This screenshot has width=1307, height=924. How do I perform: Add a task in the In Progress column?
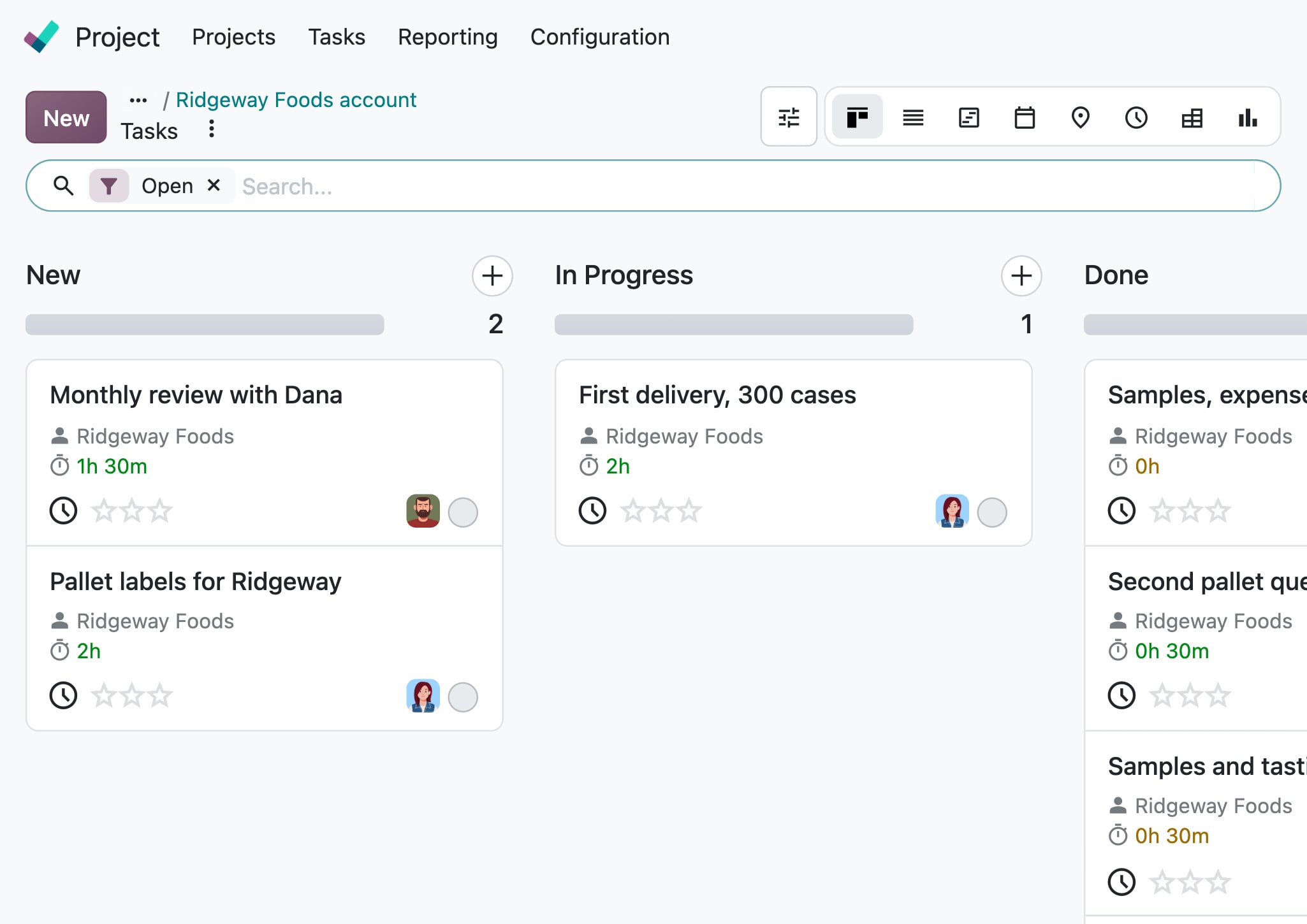tap(1021, 276)
